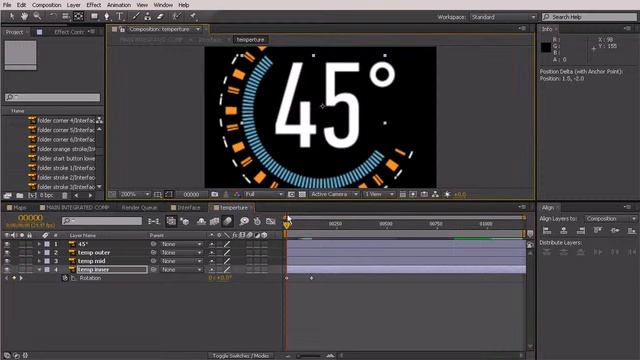Hide the temp outer layer

tap(7, 252)
